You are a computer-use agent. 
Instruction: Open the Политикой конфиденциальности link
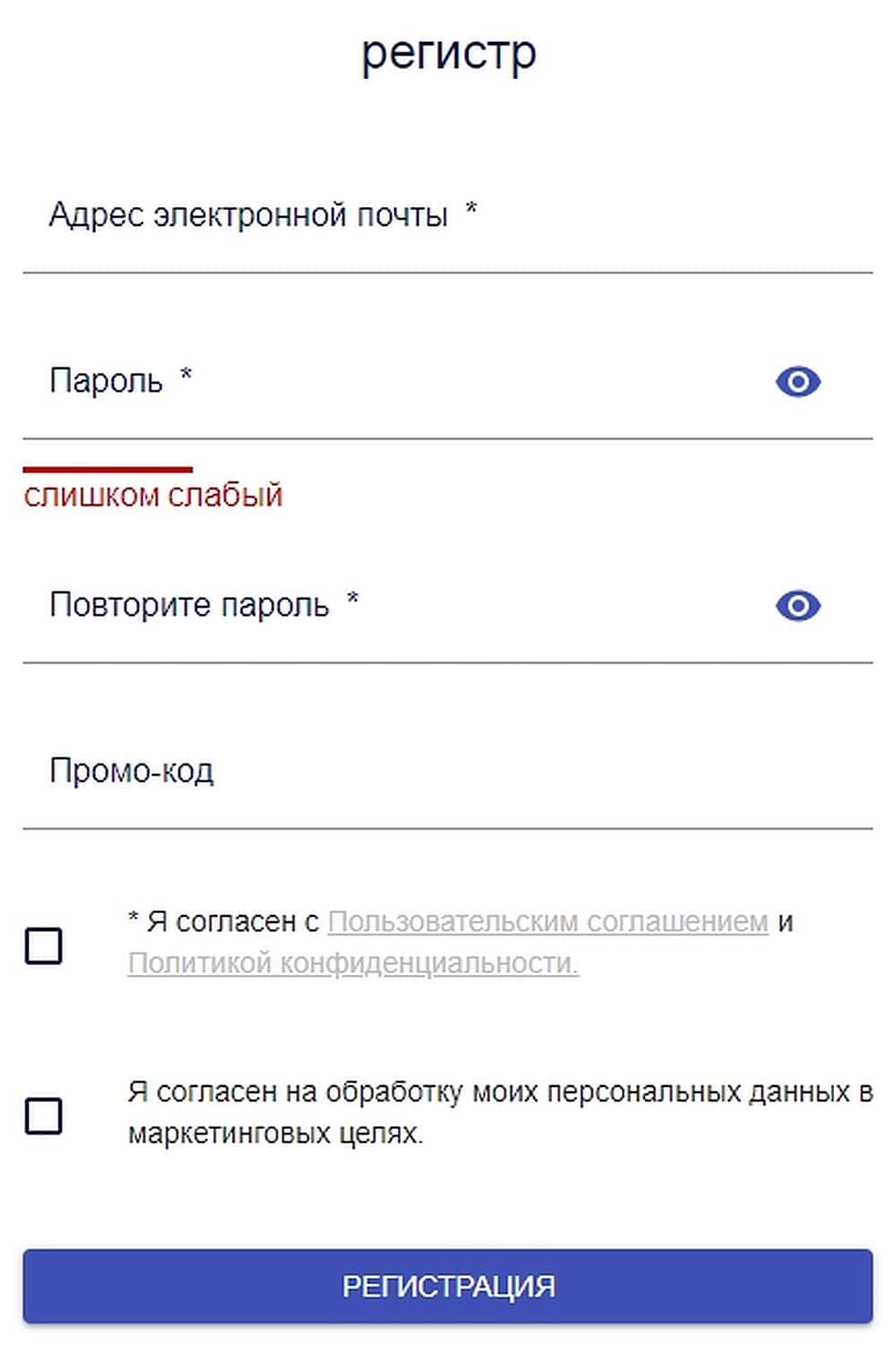tap(353, 963)
